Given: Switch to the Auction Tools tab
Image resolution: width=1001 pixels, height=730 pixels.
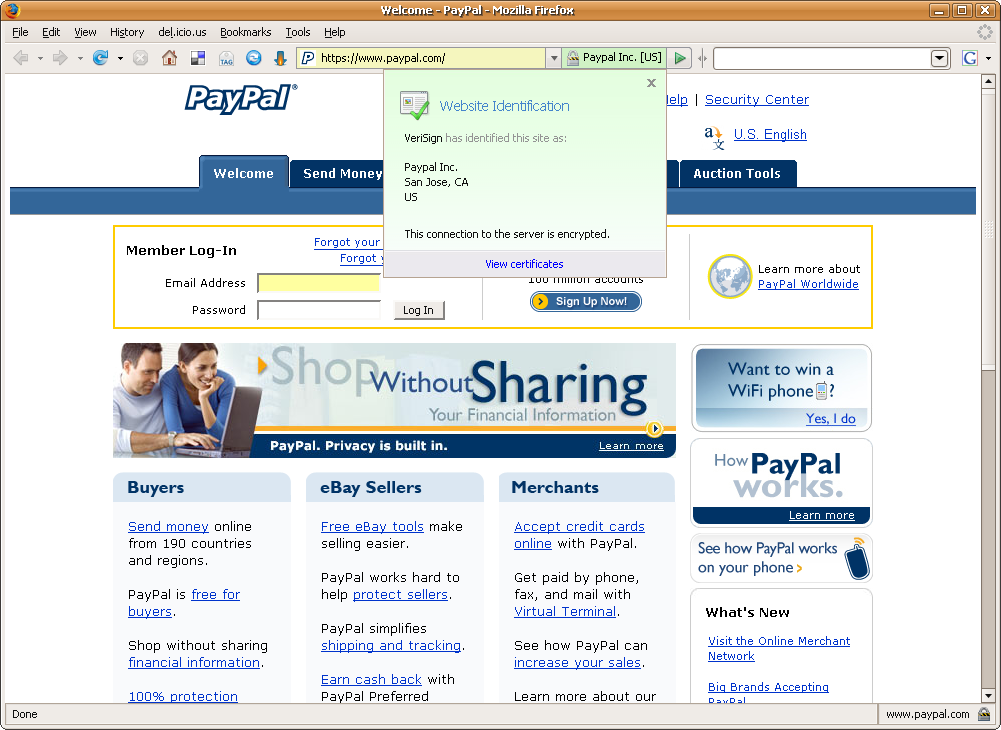Looking at the screenshot, I should [x=737, y=174].
